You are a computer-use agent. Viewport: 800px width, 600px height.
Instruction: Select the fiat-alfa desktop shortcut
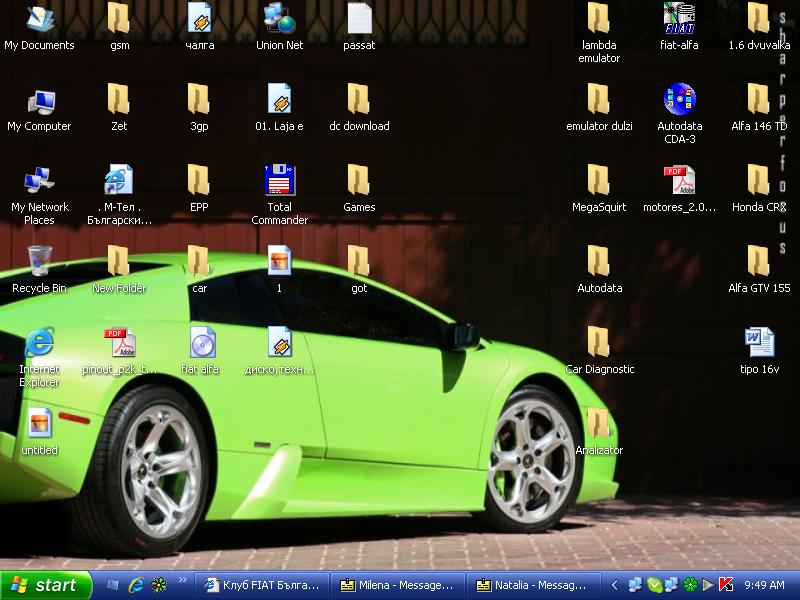coord(679,19)
